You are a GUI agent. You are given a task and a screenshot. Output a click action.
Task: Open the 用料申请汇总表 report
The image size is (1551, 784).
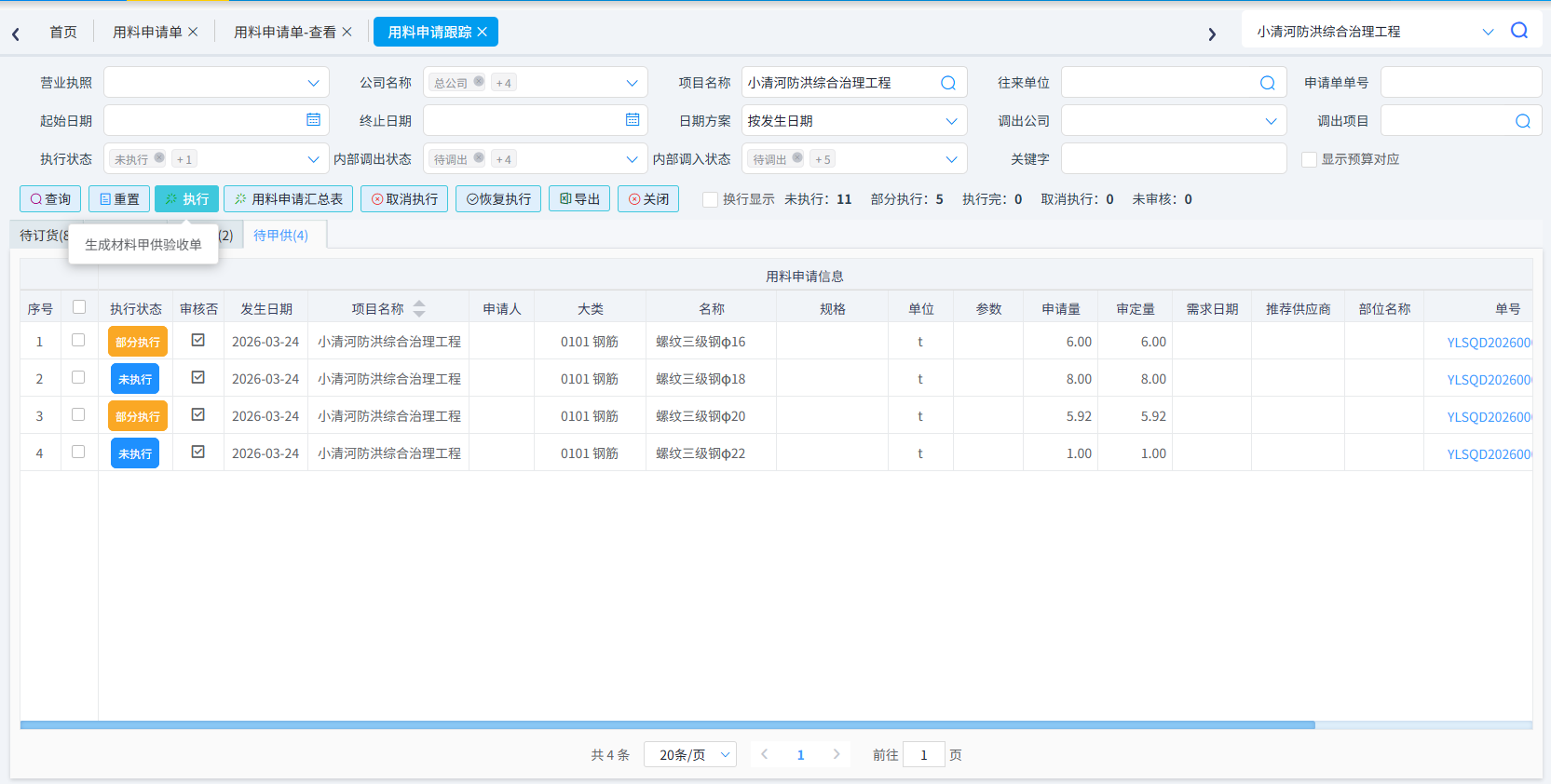(289, 199)
